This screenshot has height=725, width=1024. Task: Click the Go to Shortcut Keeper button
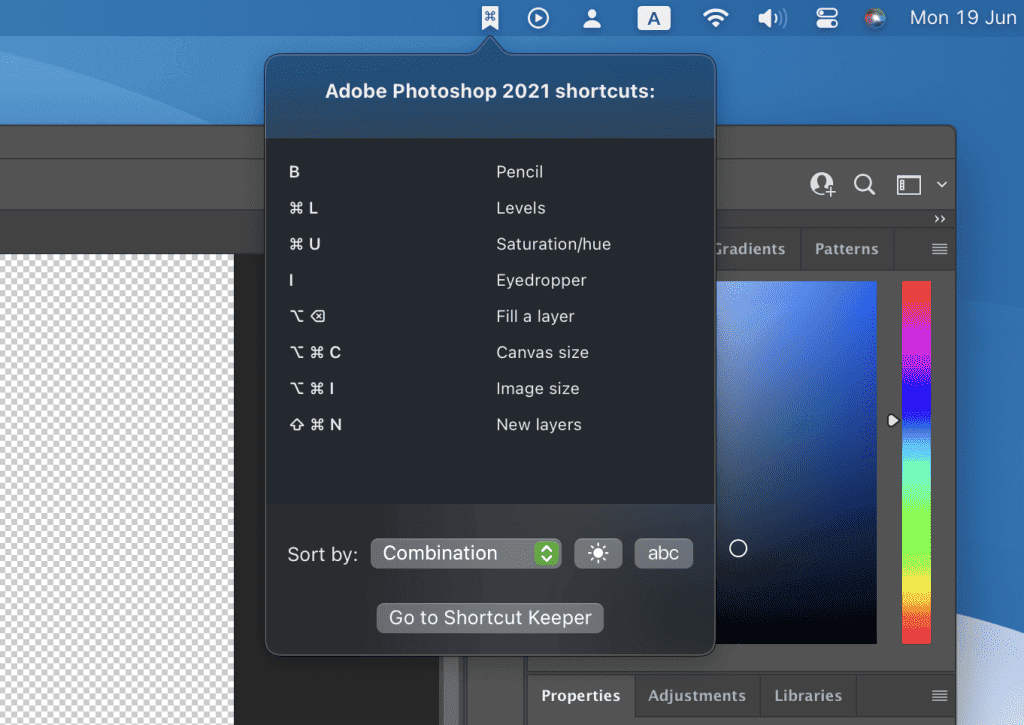(489, 617)
